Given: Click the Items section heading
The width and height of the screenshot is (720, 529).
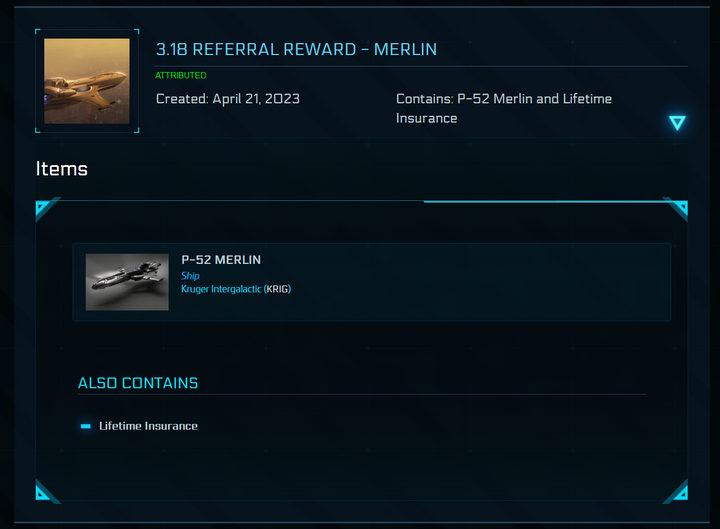Looking at the screenshot, I should pyautogui.click(x=62, y=169).
